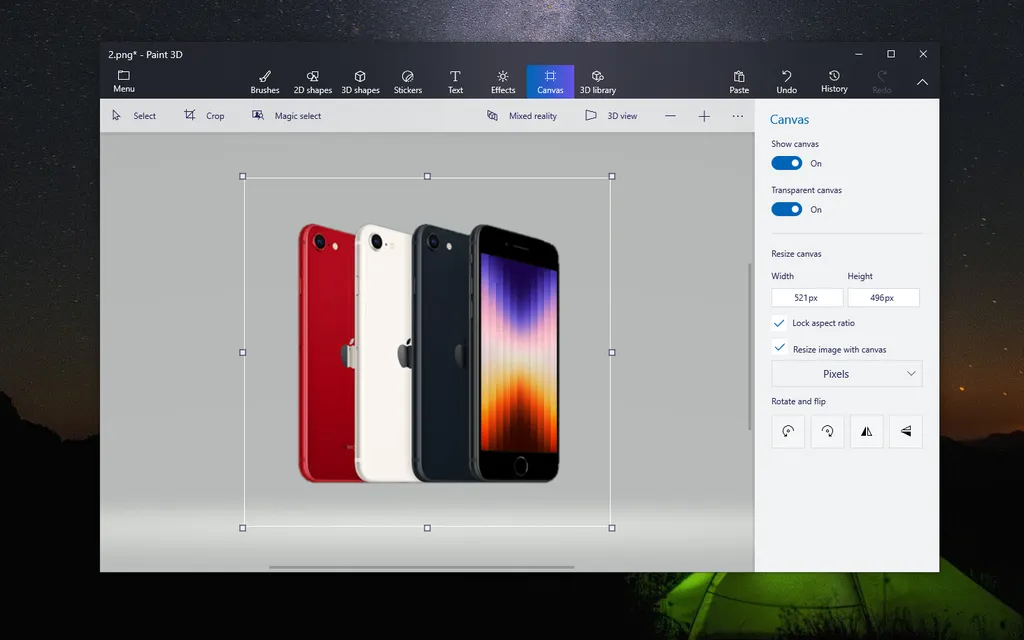1024x640 pixels.
Task: Open the 3D shapes tool
Action: (x=360, y=82)
